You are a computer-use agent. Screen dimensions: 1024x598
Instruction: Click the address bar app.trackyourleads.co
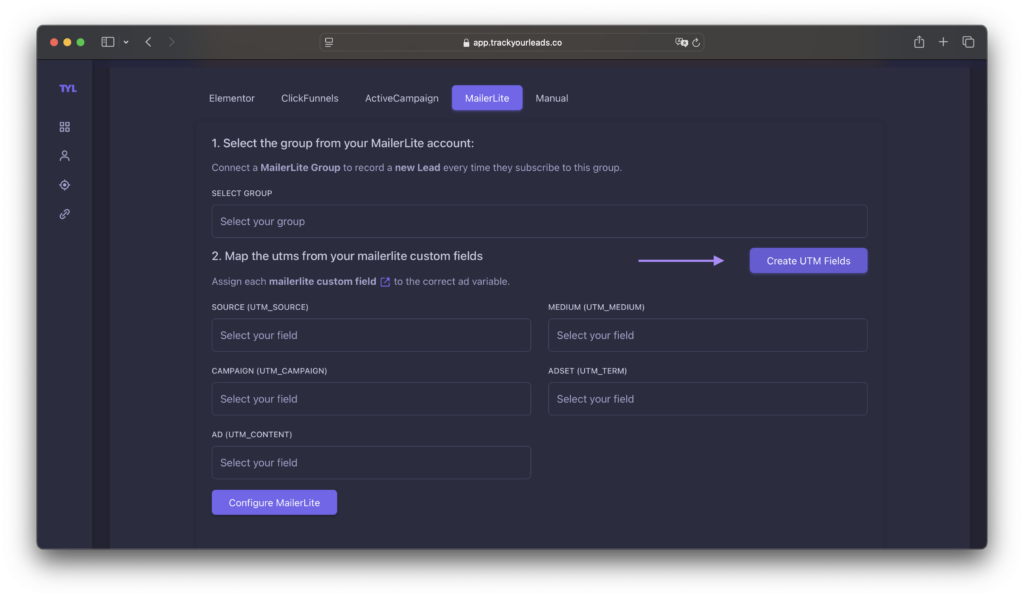point(512,42)
